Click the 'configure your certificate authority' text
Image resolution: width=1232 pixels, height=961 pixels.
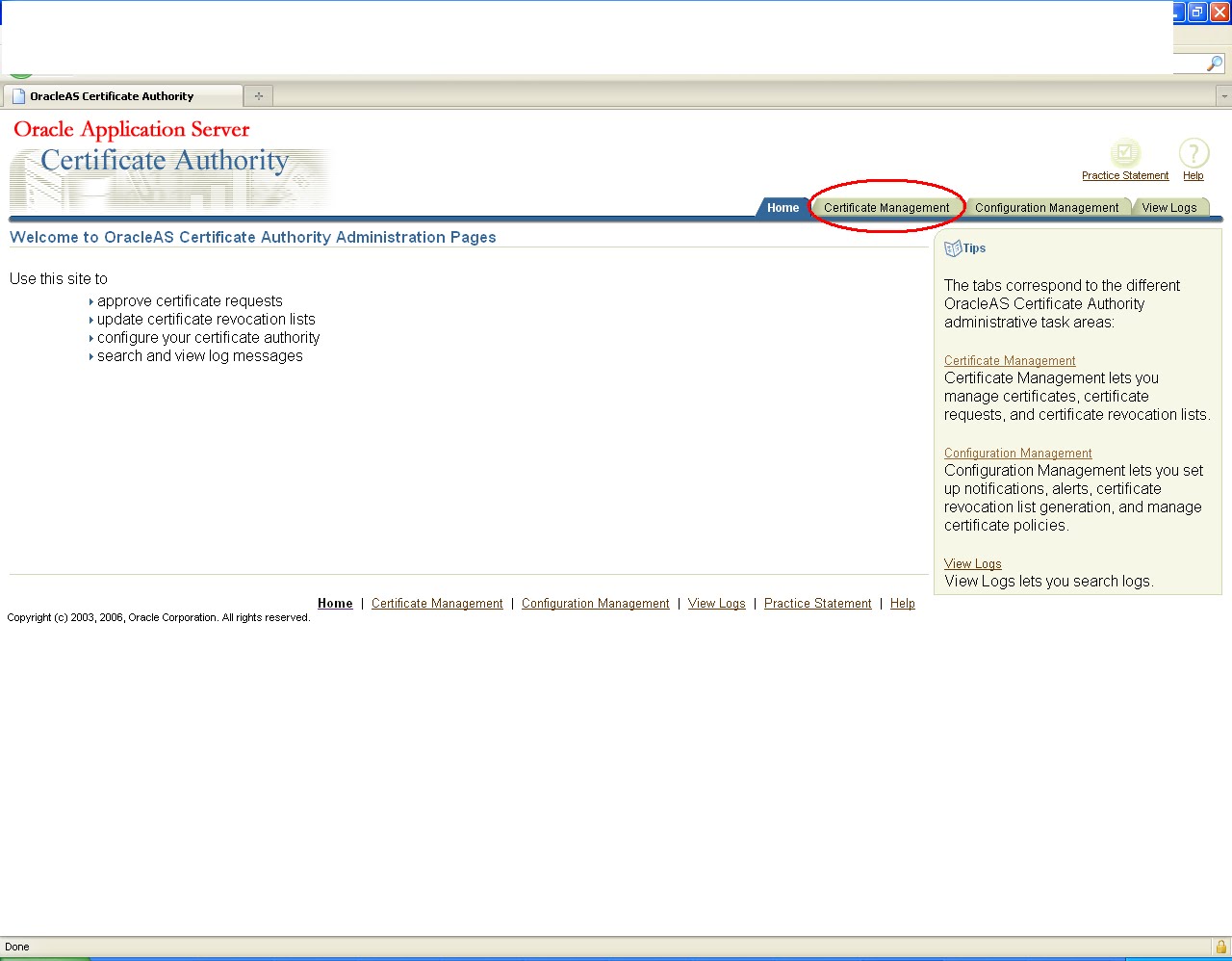[x=208, y=338]
